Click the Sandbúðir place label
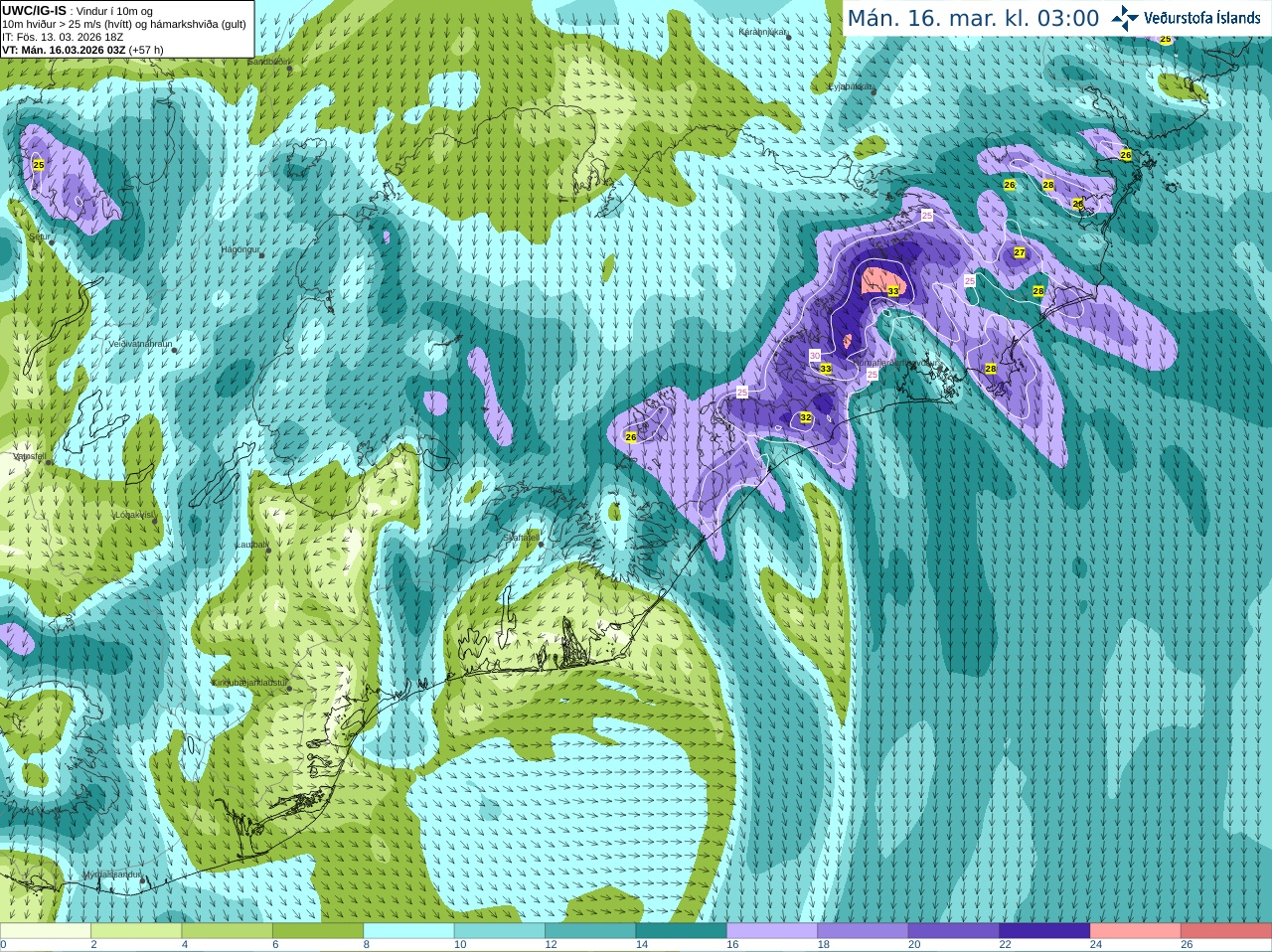 [268, 62]
